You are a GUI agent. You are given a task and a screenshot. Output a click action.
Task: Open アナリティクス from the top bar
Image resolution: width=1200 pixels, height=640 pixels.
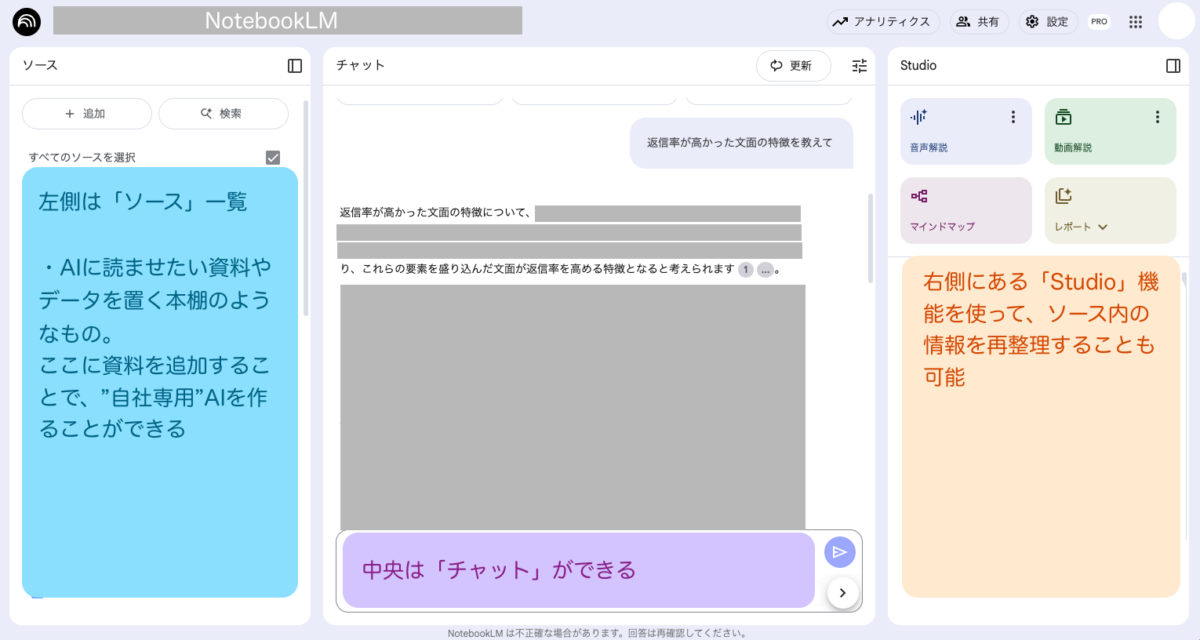point(881,21)
